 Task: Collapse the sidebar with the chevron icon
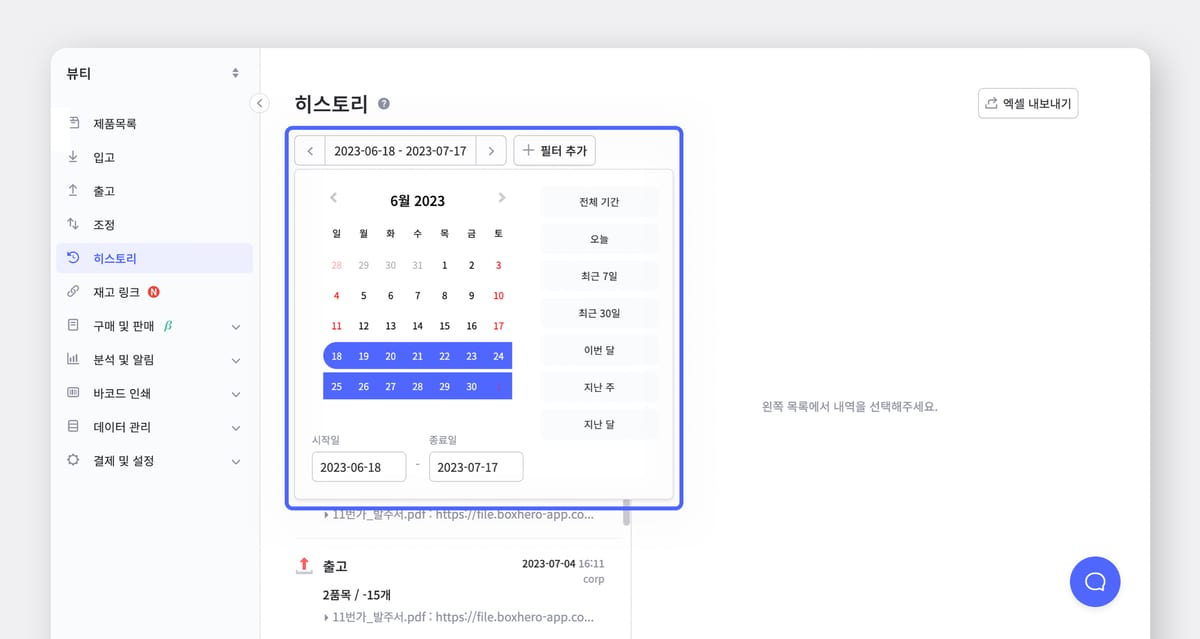[259, 102]
